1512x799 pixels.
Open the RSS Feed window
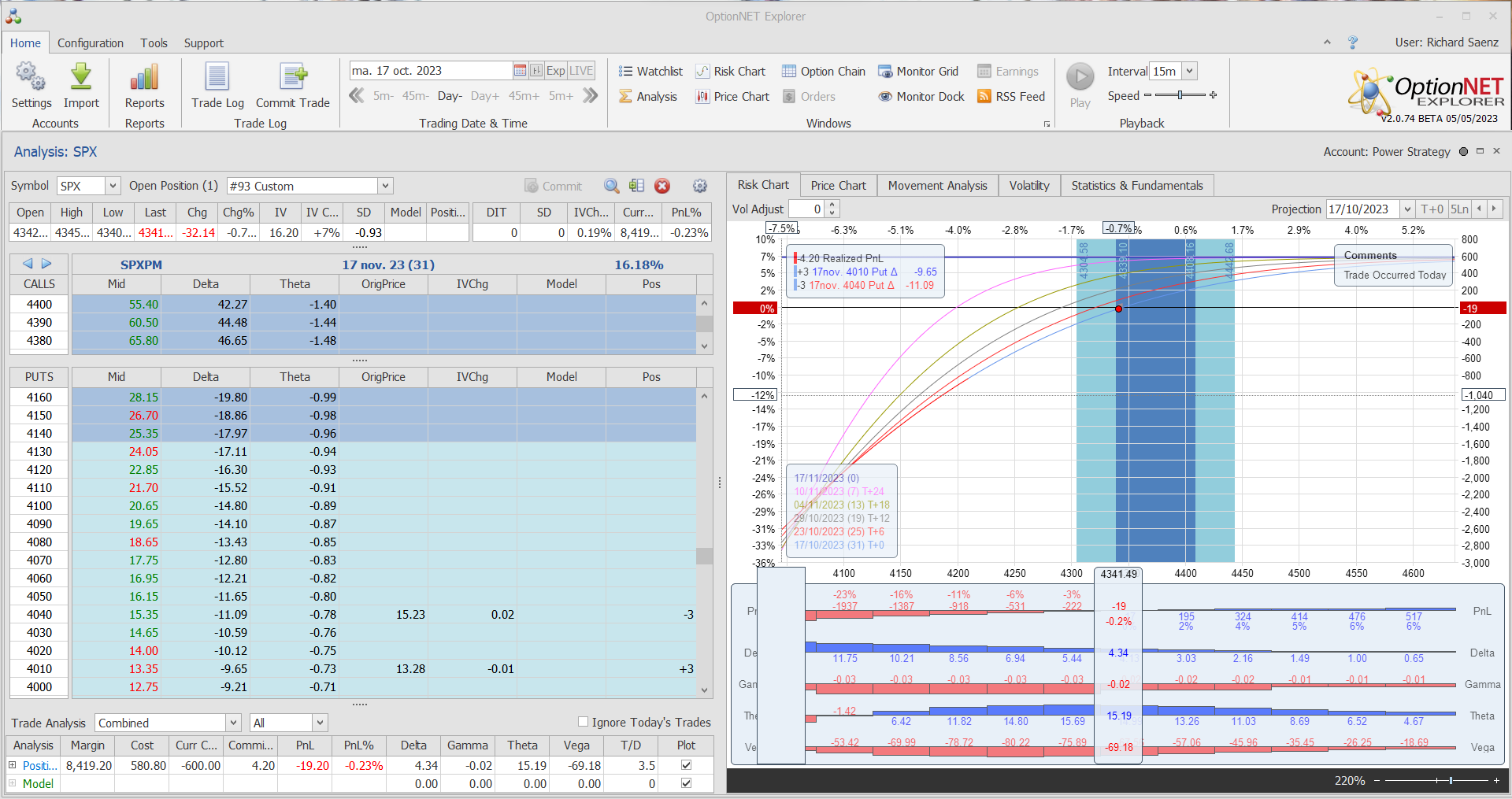pos(1011,97)
